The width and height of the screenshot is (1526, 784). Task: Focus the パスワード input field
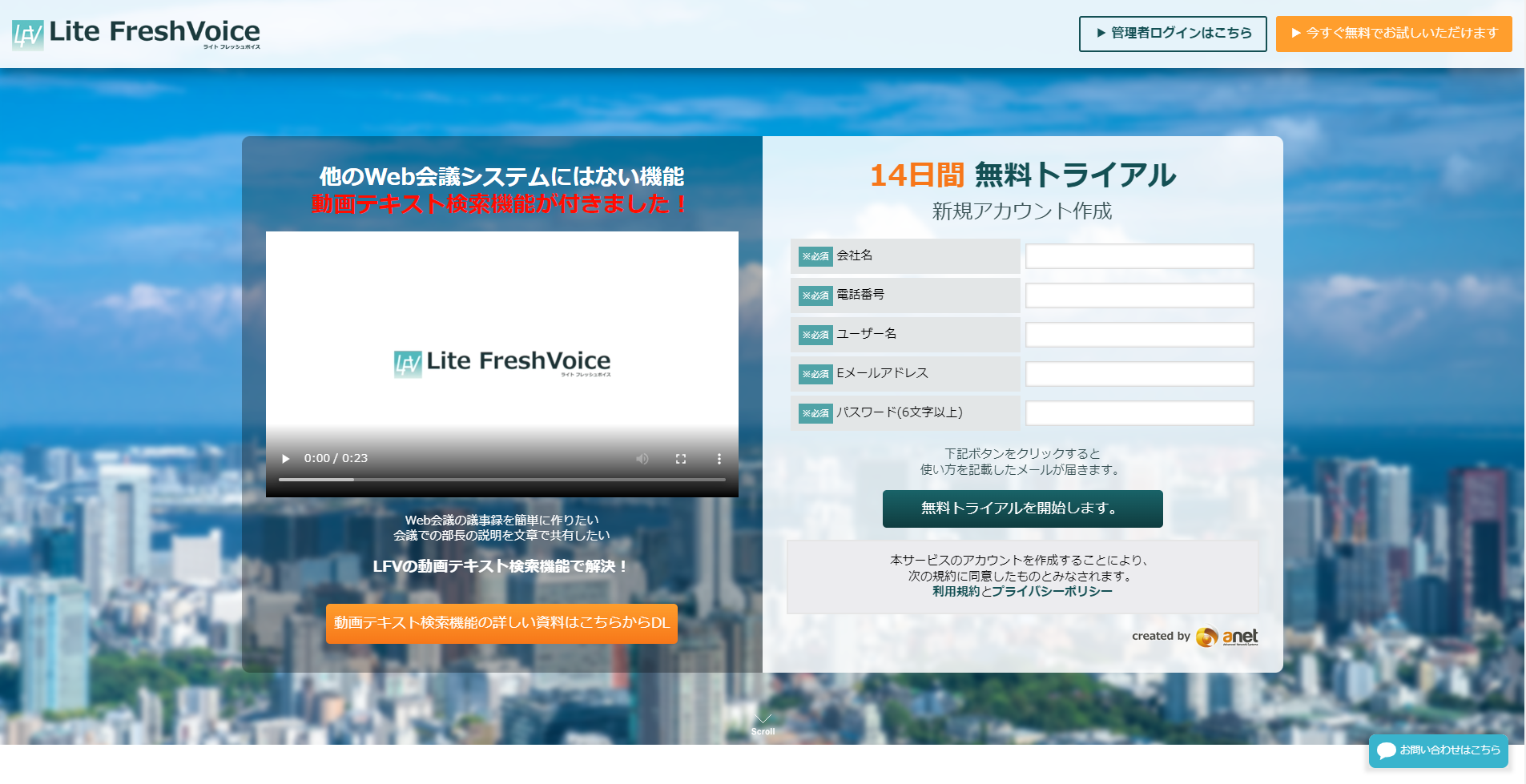click(1139, 413)
